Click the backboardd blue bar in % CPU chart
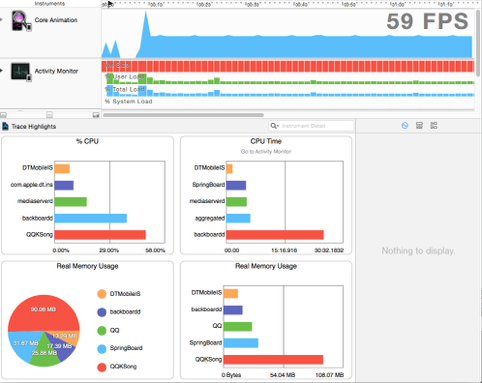This screenshot has width=482, height=383. point(91,218)
